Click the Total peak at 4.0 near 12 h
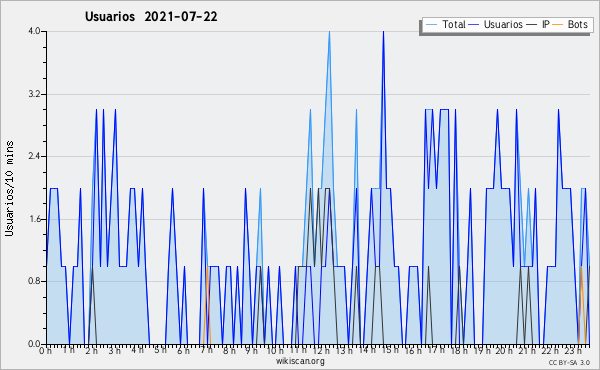The width and height of the screenshot is (600, 370). pyautogui.click(x=329, y=32)
